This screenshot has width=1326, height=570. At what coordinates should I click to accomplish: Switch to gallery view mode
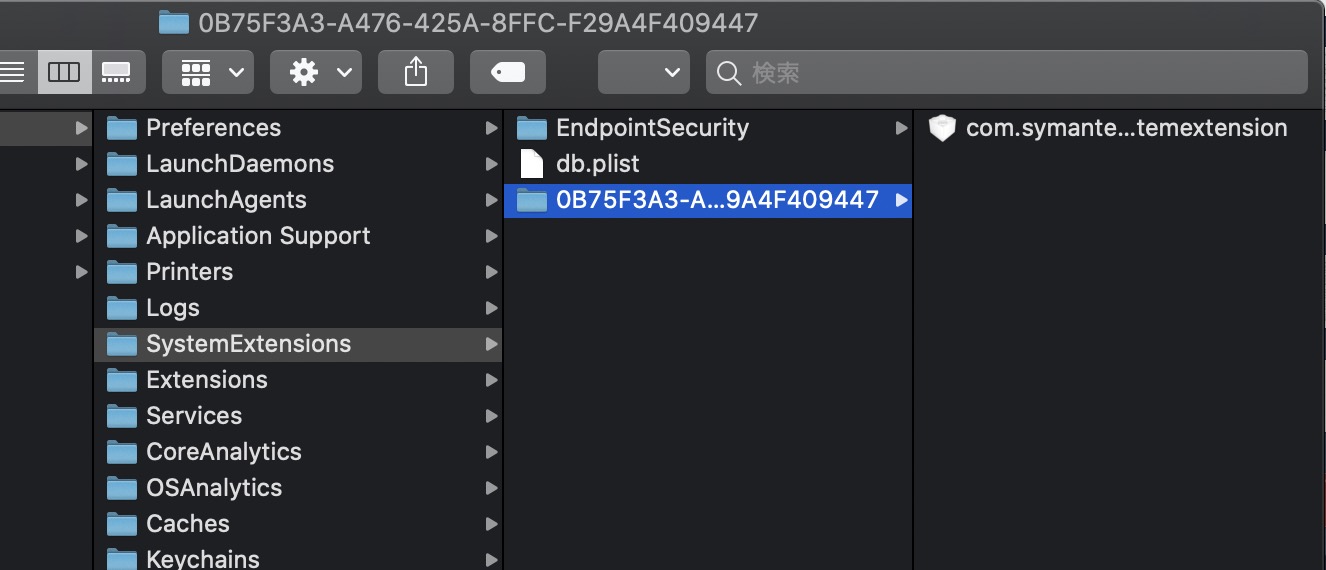tap(117, 72)
